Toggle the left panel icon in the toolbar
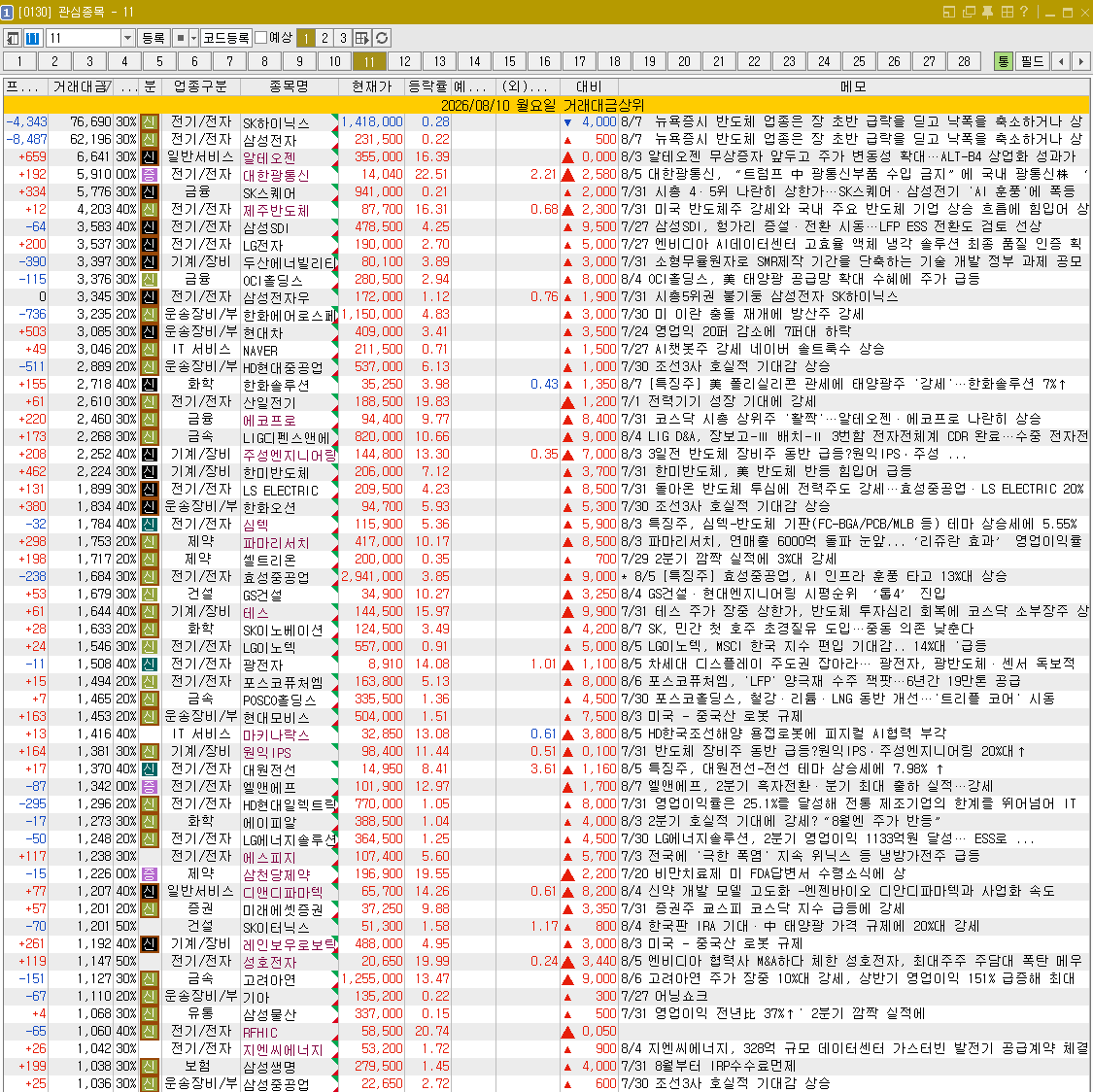 click(13, 38)
